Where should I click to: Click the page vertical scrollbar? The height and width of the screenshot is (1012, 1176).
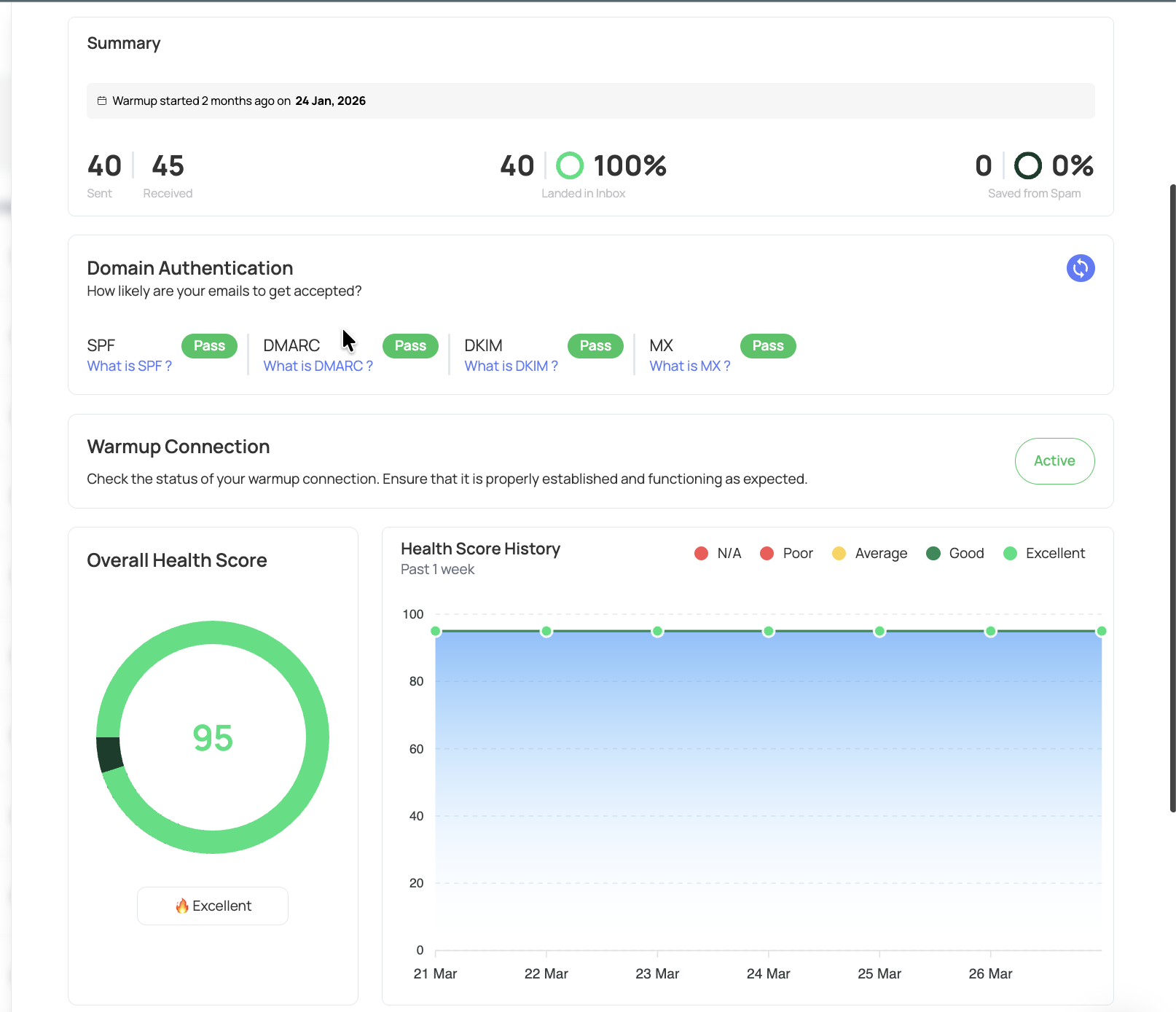(1172, 498)
